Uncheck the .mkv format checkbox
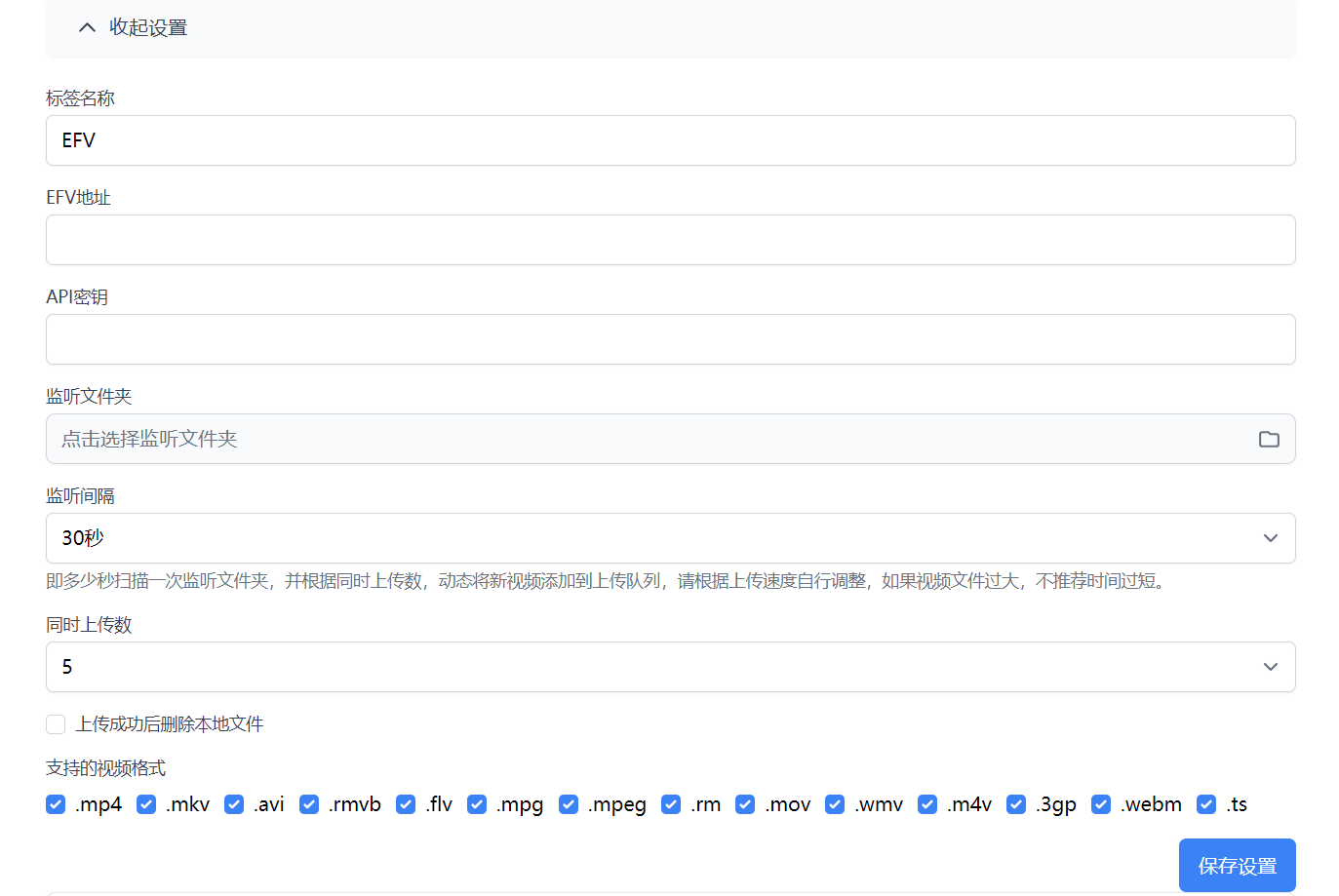Viewport: 1339px width, 896px height. (146, 804)
